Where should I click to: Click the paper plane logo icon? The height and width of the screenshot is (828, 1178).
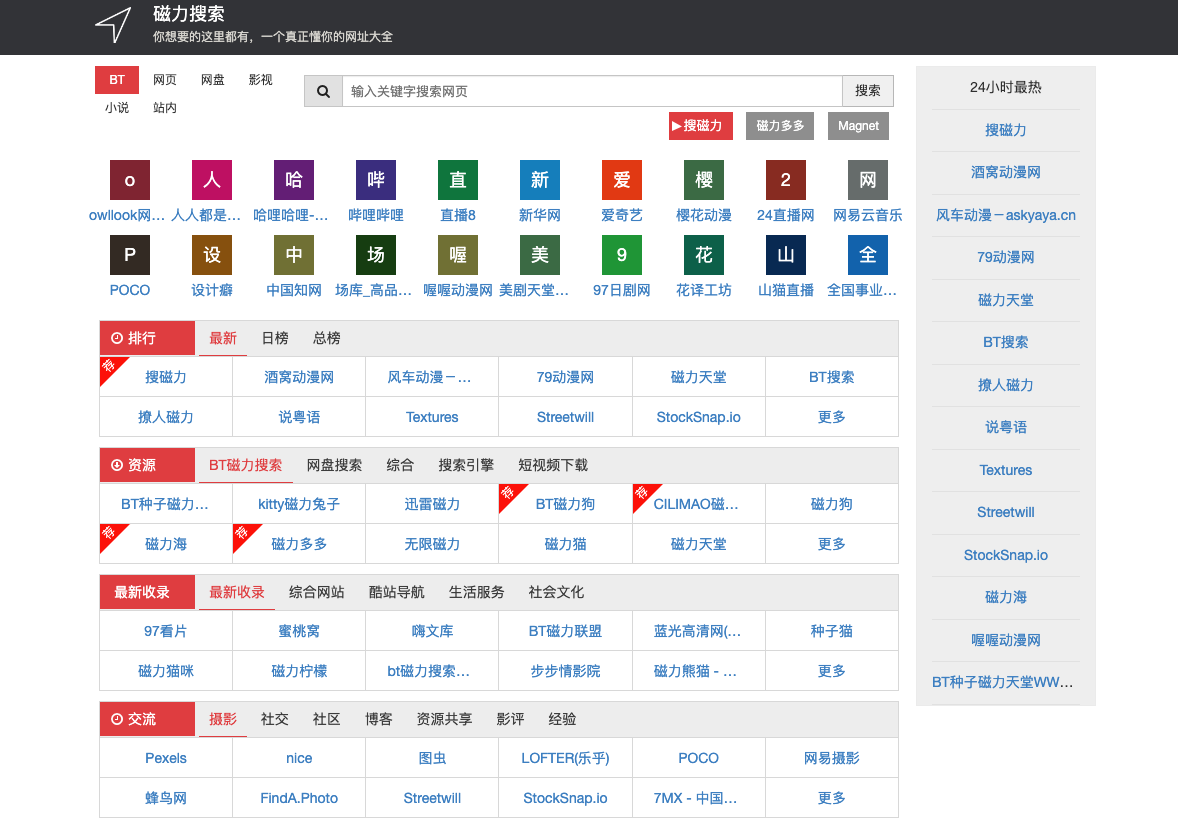tap(113, 25)
